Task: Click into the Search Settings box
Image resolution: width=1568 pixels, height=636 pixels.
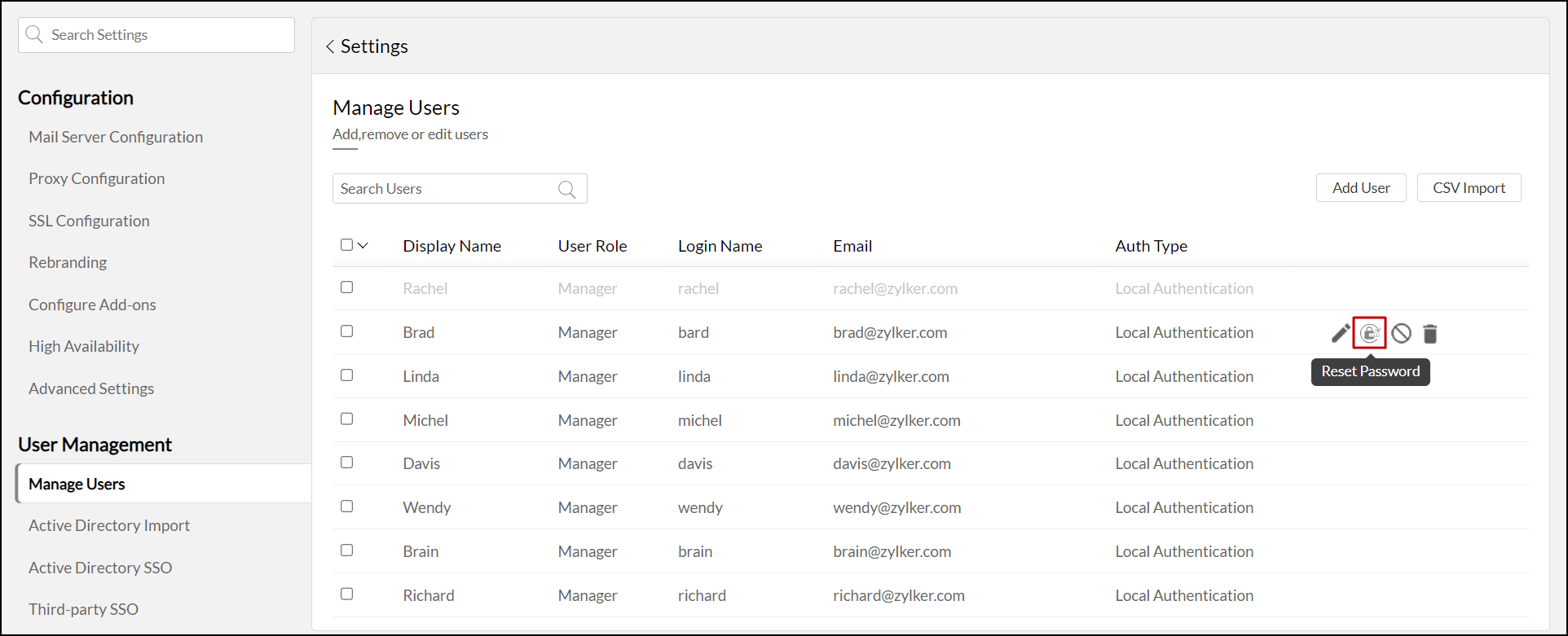Action: [x=167, y=35]
